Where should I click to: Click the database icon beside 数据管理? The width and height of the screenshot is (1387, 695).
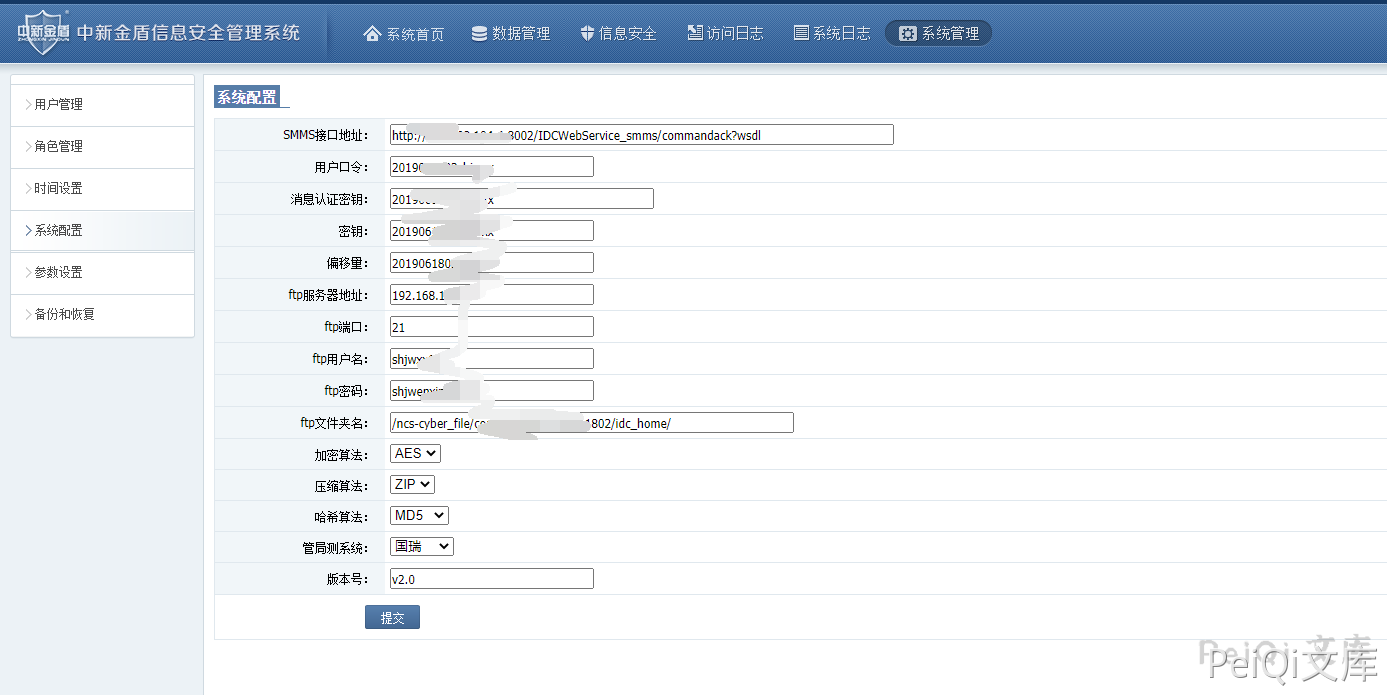(480, 33)
